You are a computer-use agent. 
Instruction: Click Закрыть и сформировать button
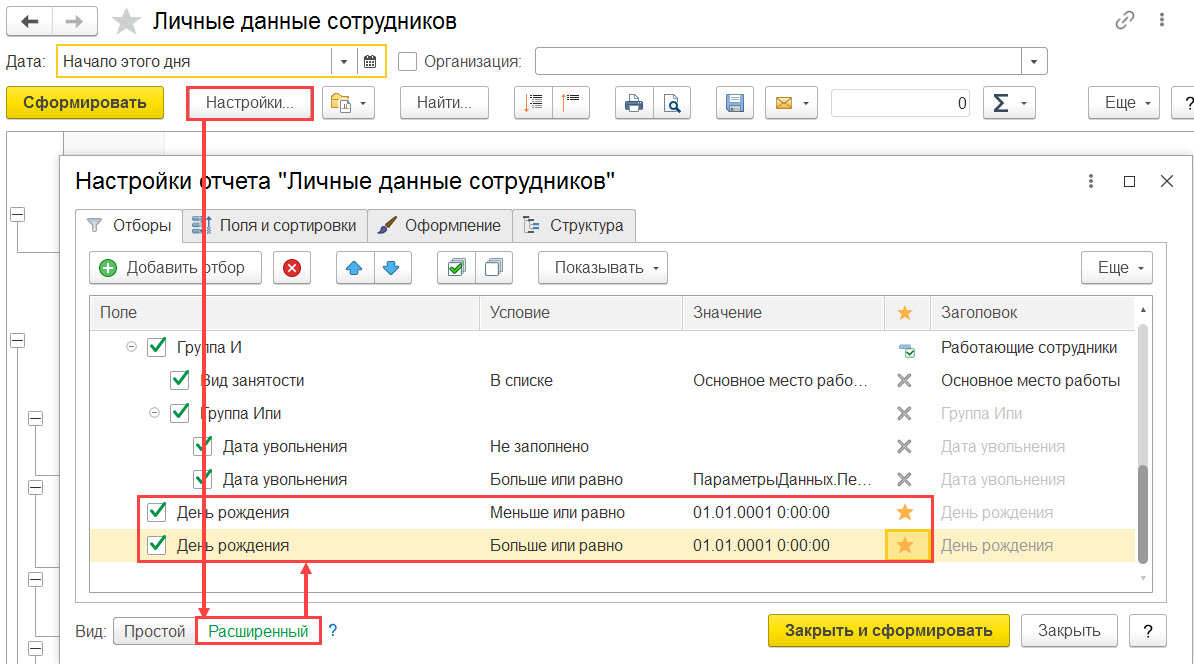point(889,630)
